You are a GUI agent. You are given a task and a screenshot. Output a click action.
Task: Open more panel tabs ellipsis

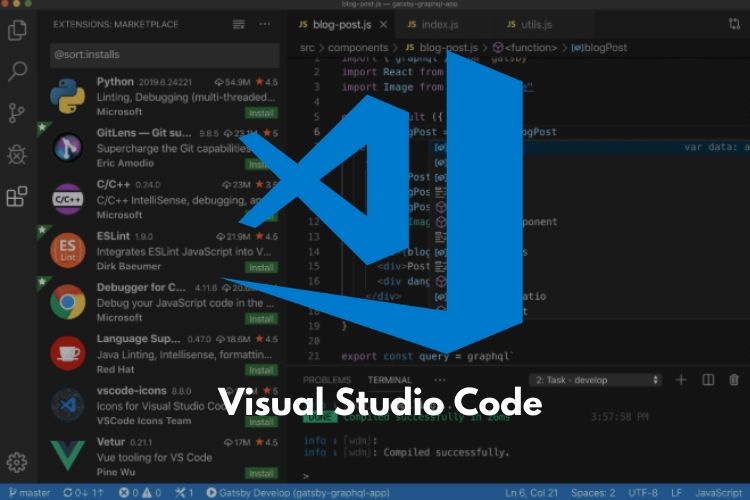coord(440,380)
